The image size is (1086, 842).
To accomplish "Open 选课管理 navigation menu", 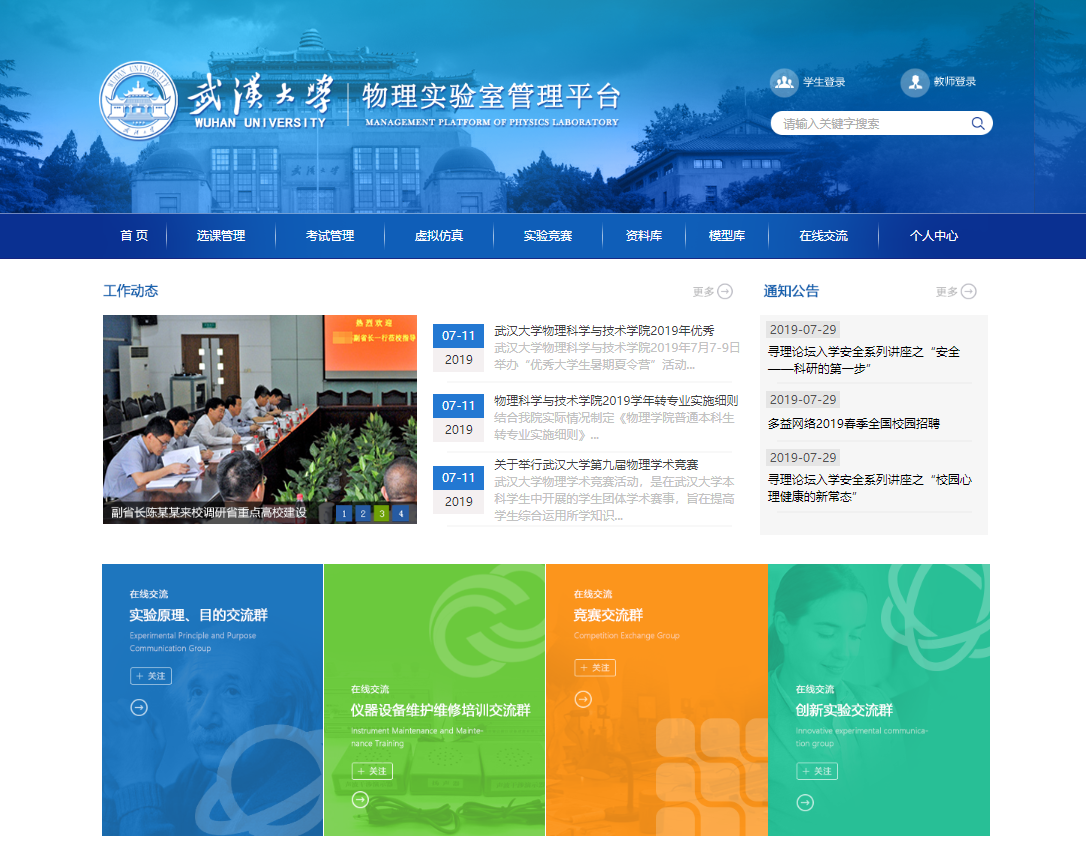I will click(221, 236).
